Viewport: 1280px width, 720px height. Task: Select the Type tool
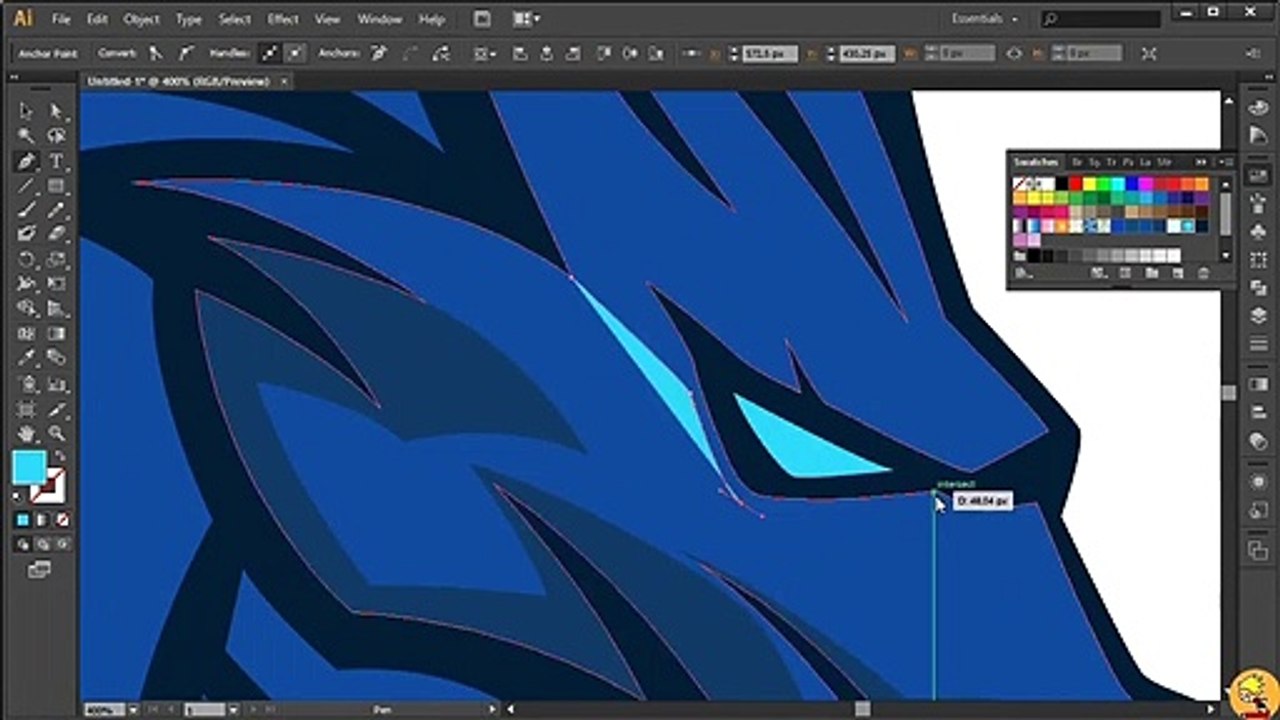tap(56, 161)
